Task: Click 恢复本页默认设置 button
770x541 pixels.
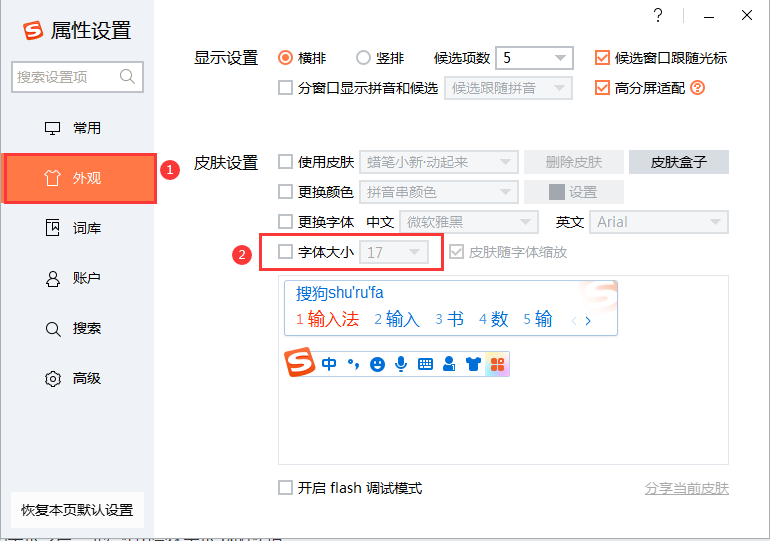Action: tap(77, 510)
